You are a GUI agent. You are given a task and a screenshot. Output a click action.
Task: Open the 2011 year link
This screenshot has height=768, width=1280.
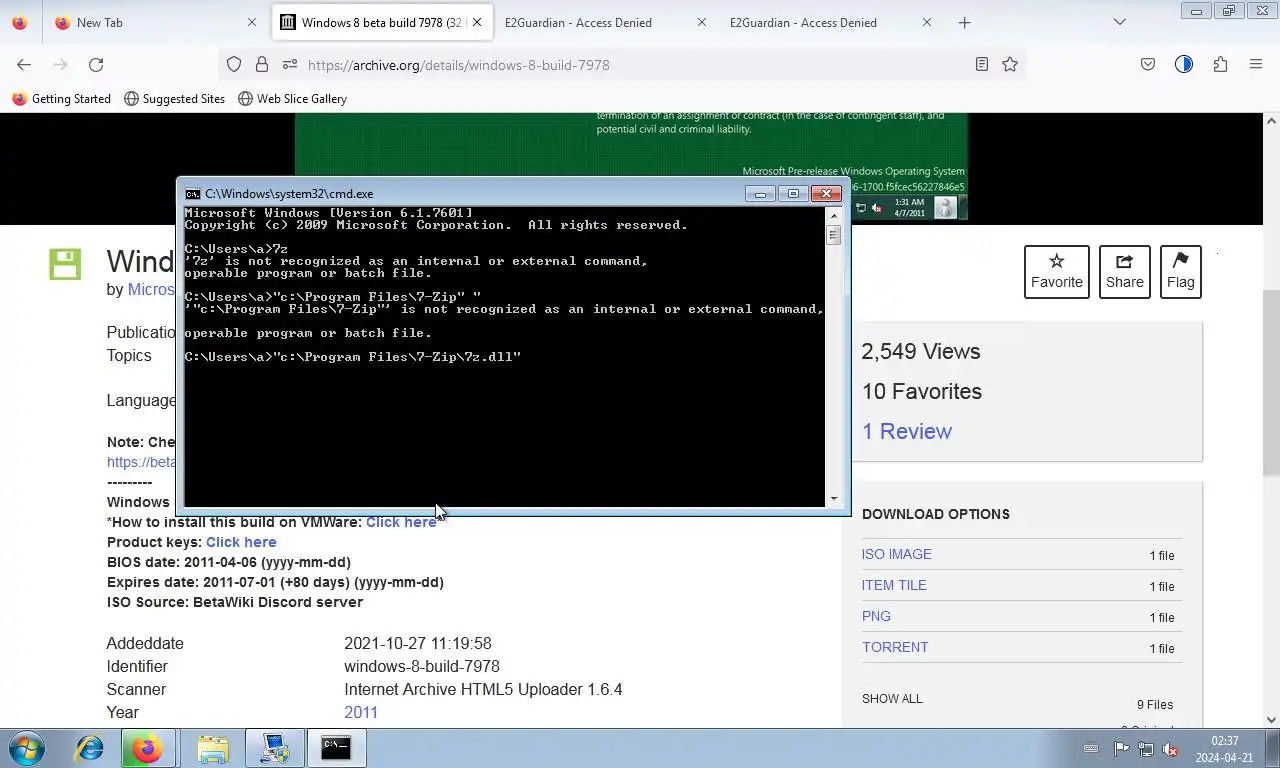pos(361,712)
